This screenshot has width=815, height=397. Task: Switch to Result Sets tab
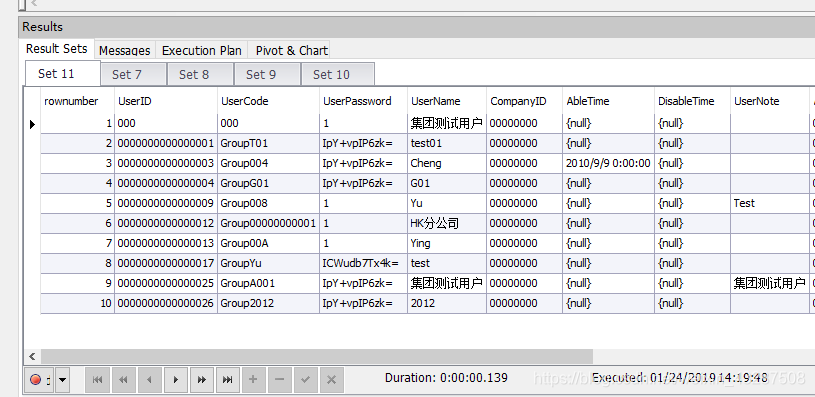coord(57,49)
